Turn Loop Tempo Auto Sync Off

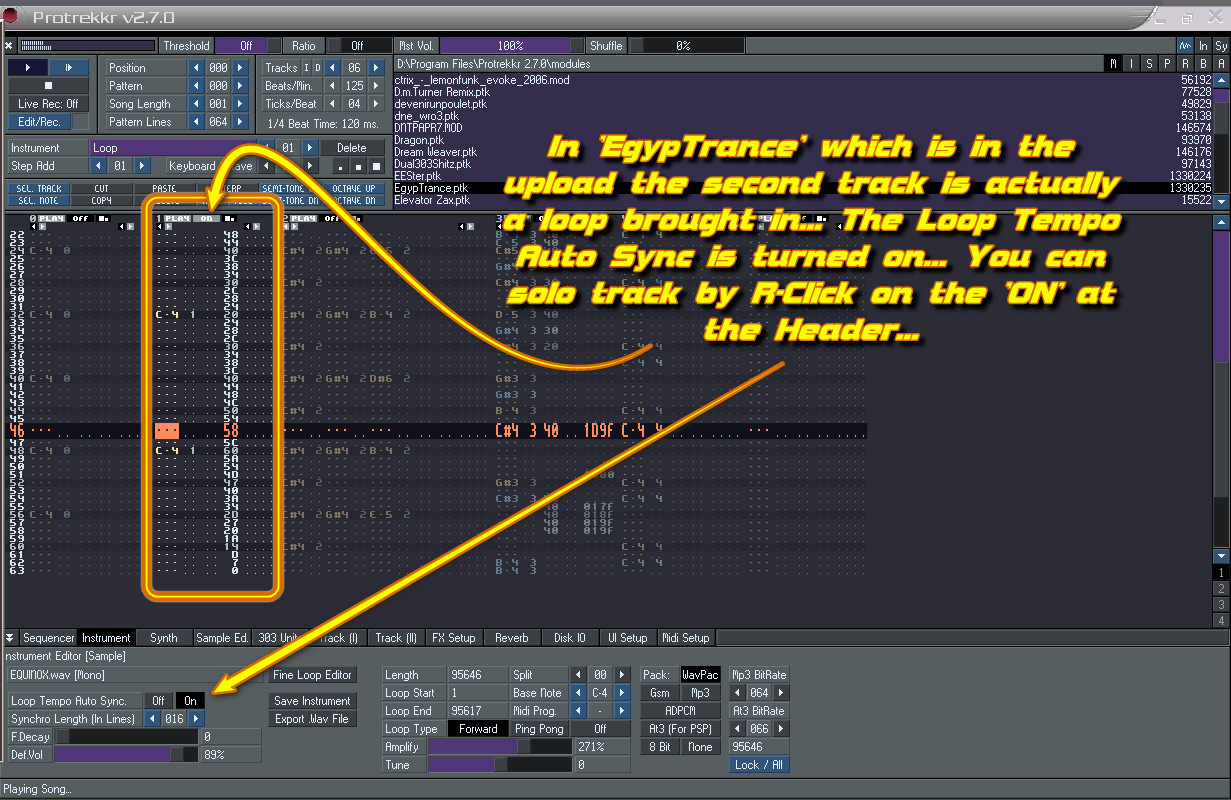(158, 701)
